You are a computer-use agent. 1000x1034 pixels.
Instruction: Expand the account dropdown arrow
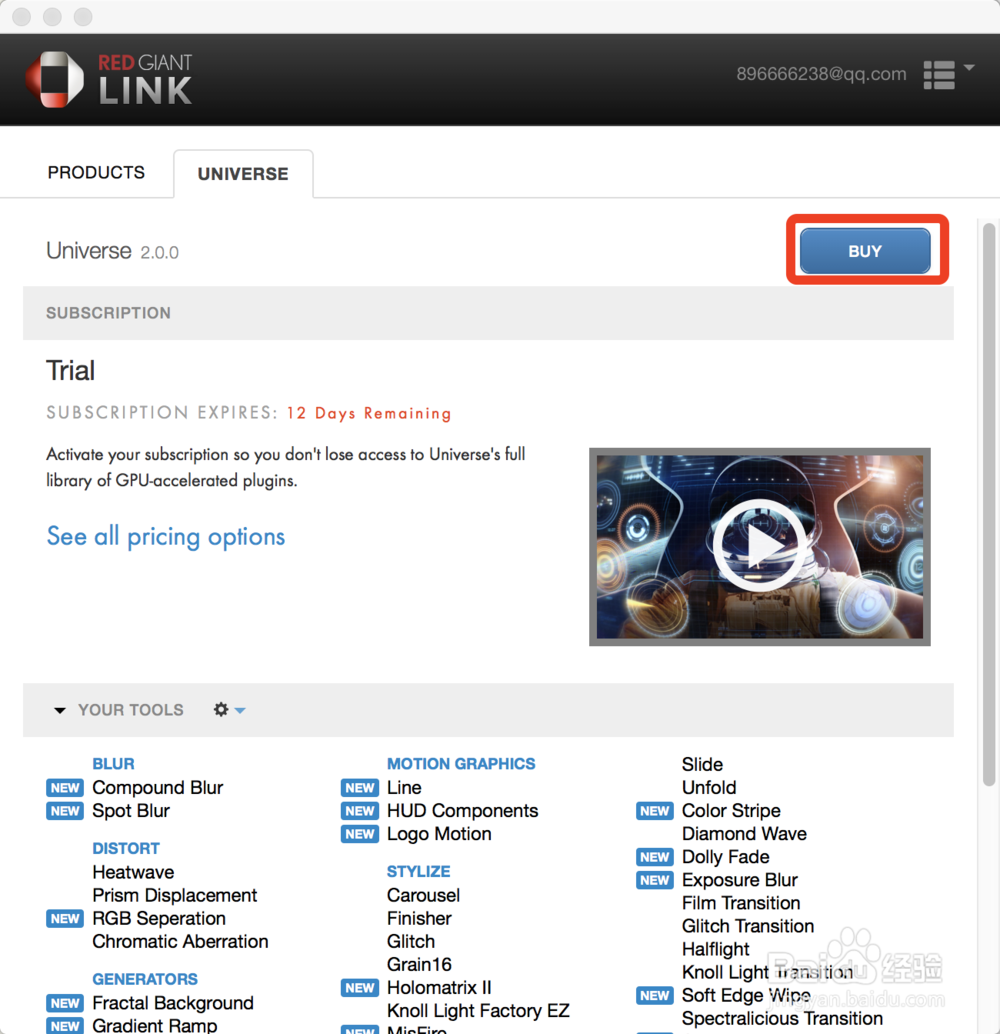point(969,67)
